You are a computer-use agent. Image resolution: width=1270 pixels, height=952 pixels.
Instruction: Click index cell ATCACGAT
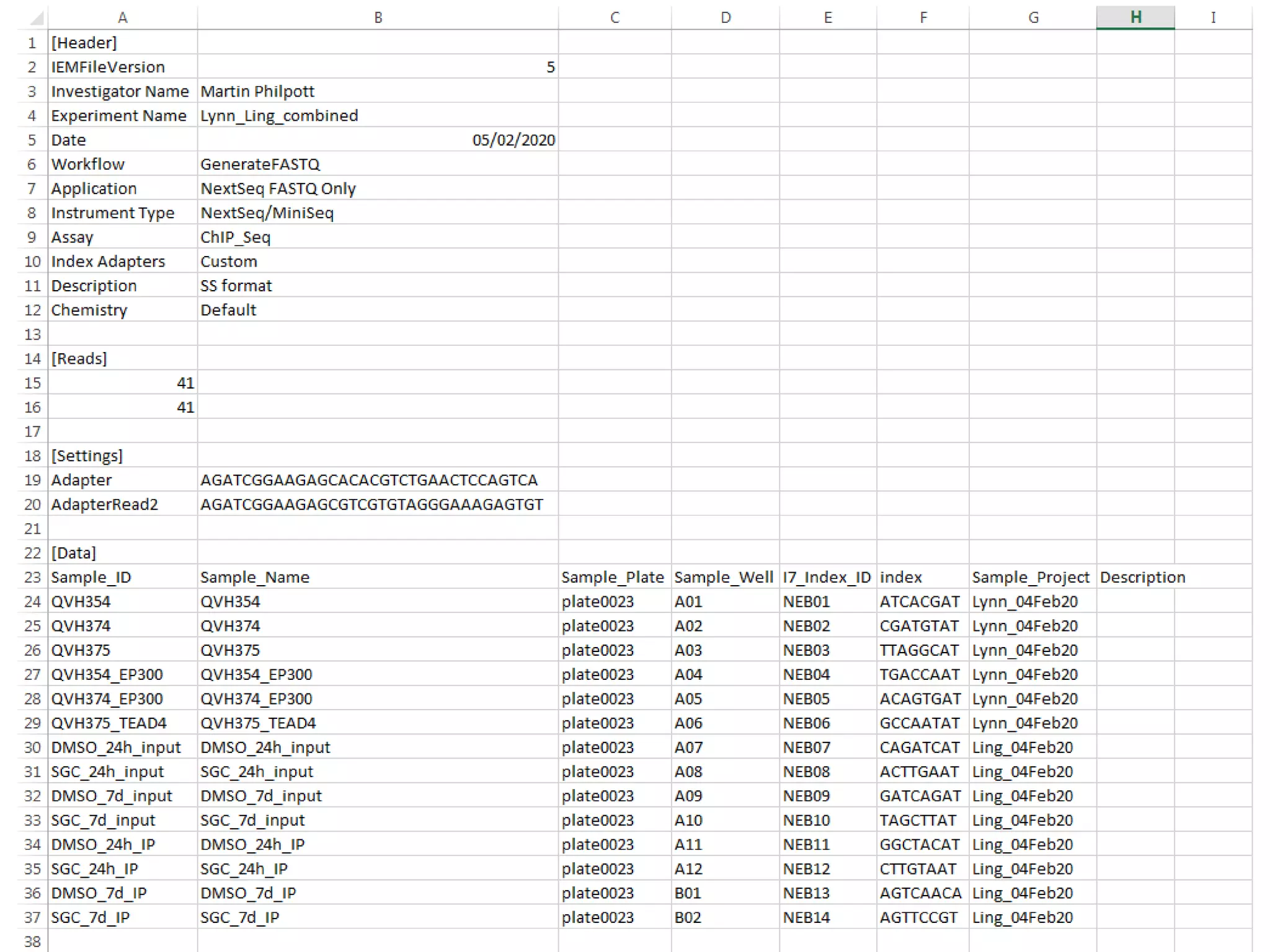coord(923,601)
